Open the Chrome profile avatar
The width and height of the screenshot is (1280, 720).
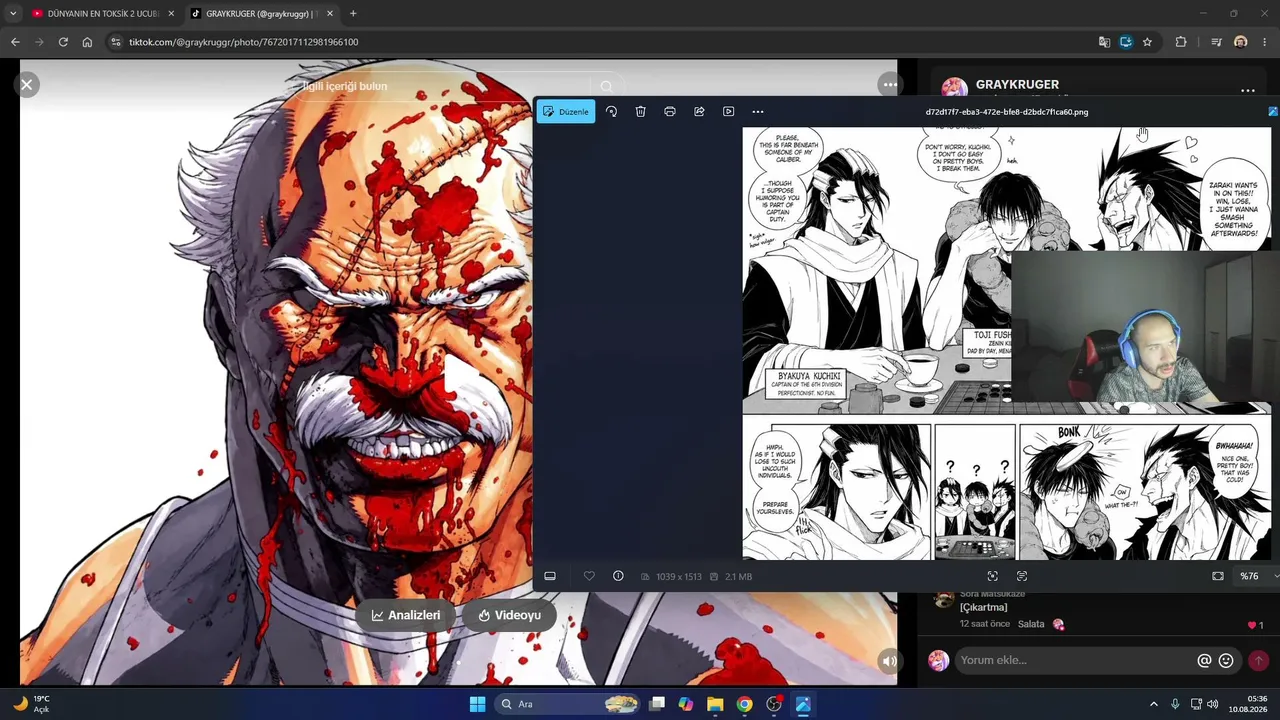(x=1241, y=42)
